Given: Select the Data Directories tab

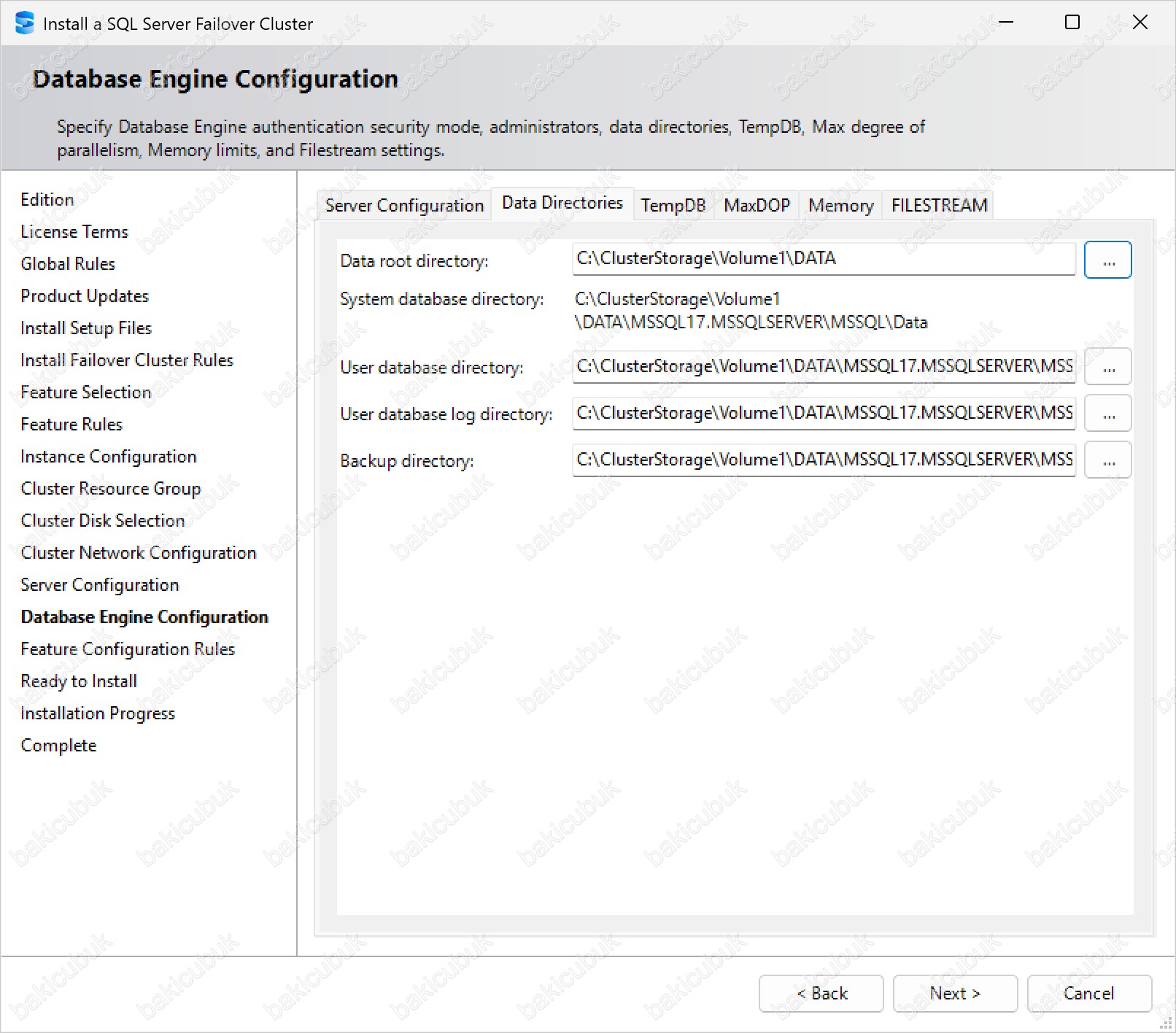Looking at the screenshot, I should [x=562, y=203].
